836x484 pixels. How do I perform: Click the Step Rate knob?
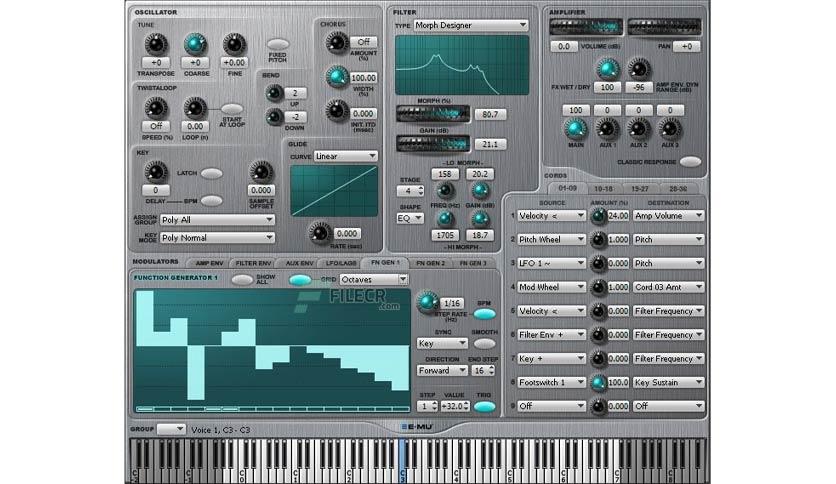[428, 302]
